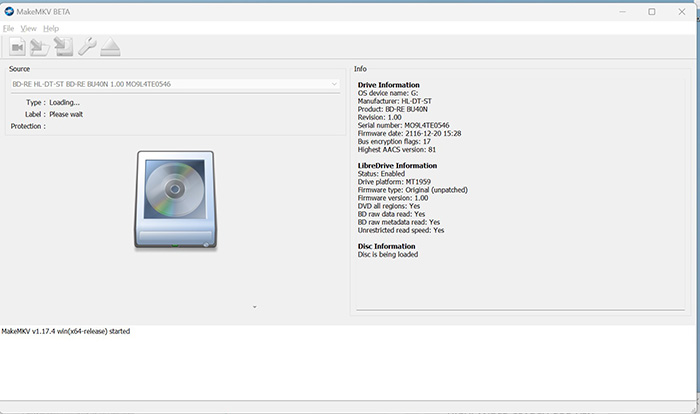Click 'Firmware date: 2116-12-20 15:28' line
Image resolution: width=700 pixels, height=414 pixels.
click(x=409, y=133)
